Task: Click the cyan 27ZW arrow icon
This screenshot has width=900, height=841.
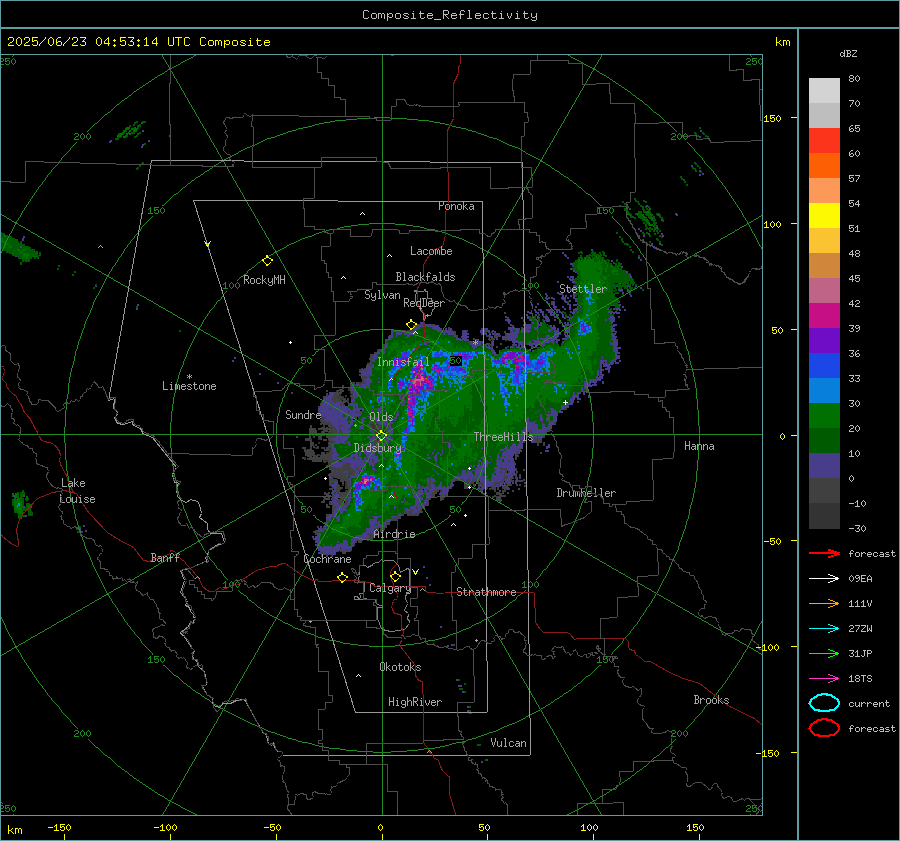Action: point(824,629)
